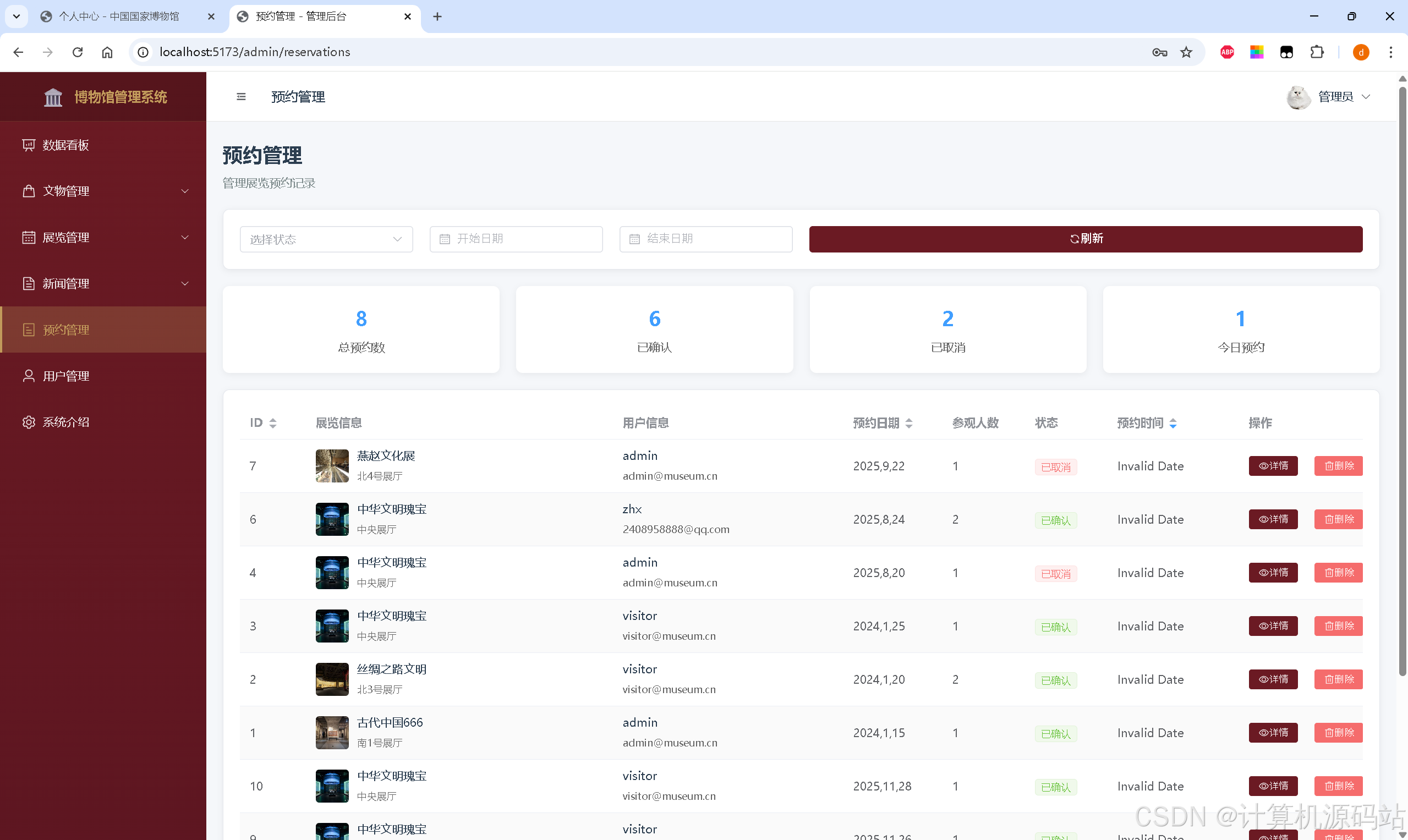This screenshot has height=840, width=1408.
Task: Click the museum building logo icon
Action: [x=53, y=97]
